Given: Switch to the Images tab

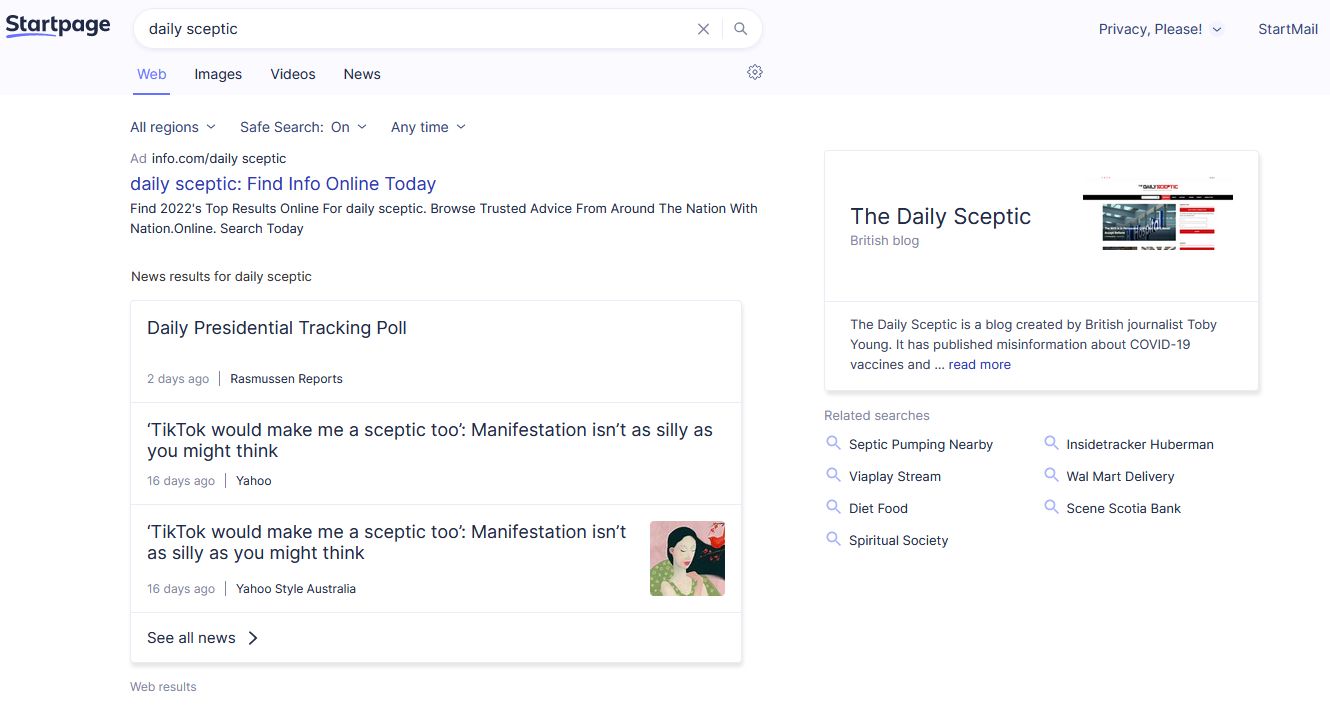Looking at the screenshot, I should tap(218, 74).
